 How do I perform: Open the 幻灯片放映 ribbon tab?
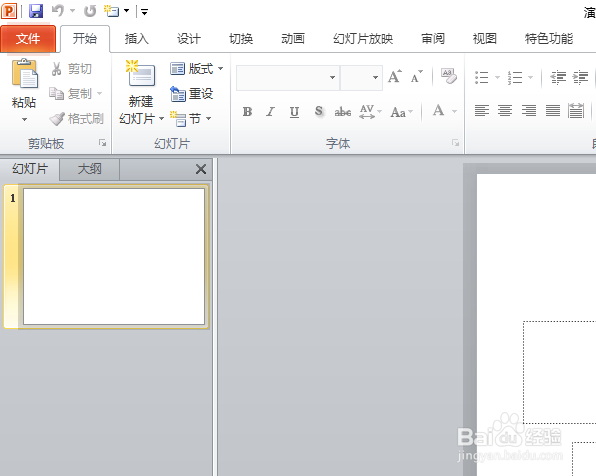click(363, 39)
